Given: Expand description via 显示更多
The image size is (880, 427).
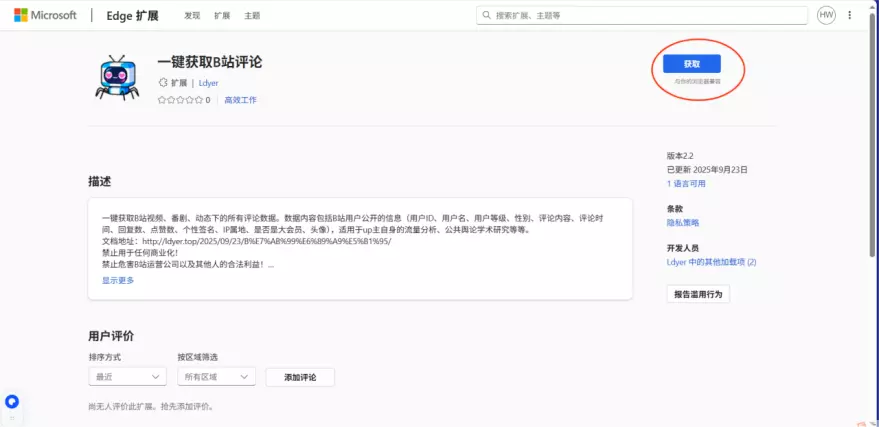Looking at the screenshot, I should (x=118, y=280).
